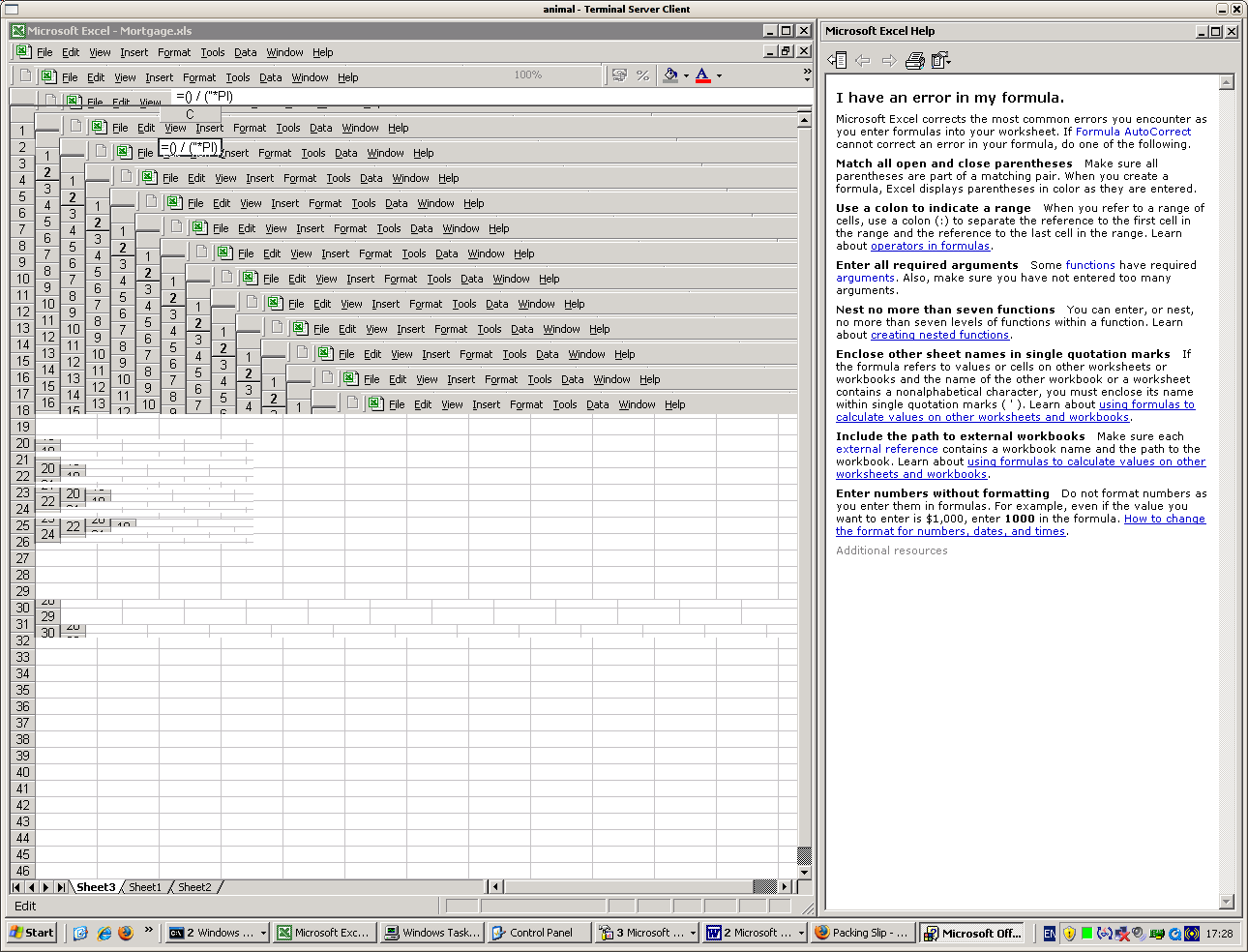
Task: Open the '2 Microsoft' Word taskbar group
Action: pyautogui.click(x=756, y=933)
